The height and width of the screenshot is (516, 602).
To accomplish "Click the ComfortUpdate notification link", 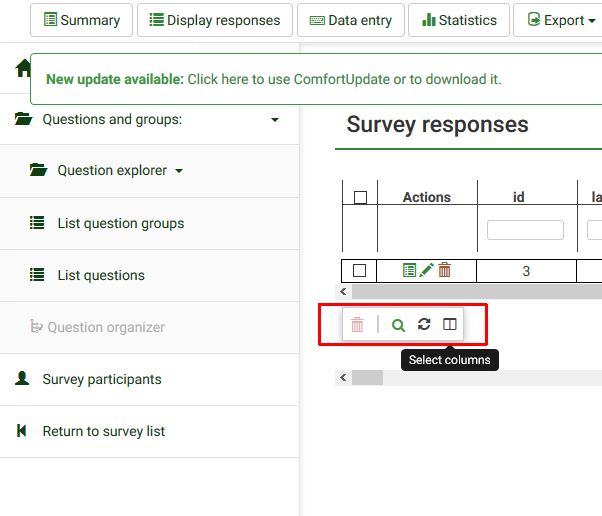I will click(343, 79).
